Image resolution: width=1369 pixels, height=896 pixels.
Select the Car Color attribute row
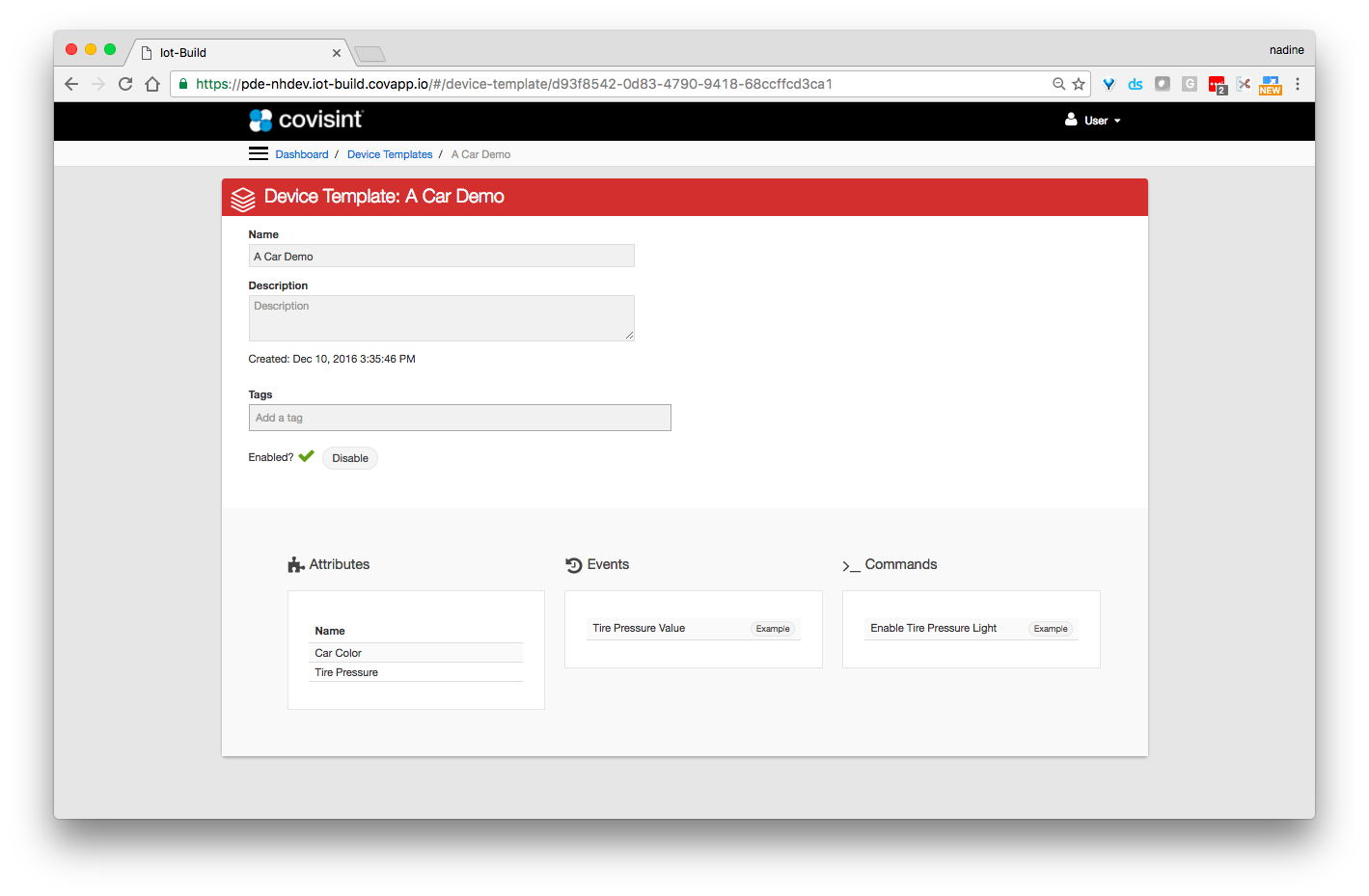point(416,653)
